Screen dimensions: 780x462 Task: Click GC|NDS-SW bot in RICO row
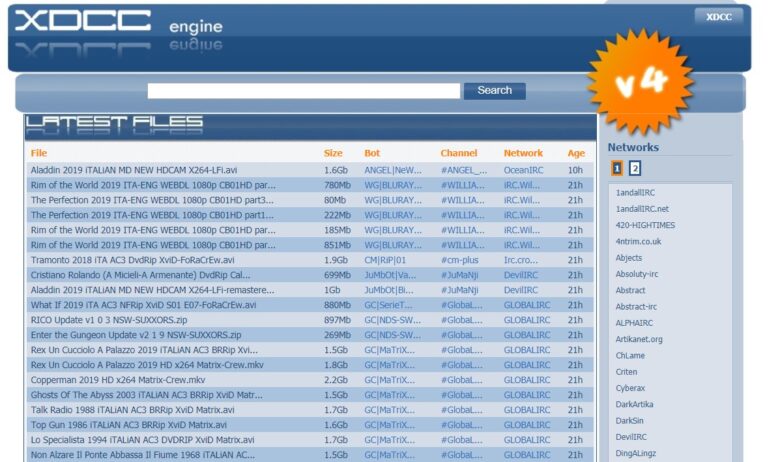[392, 320]
